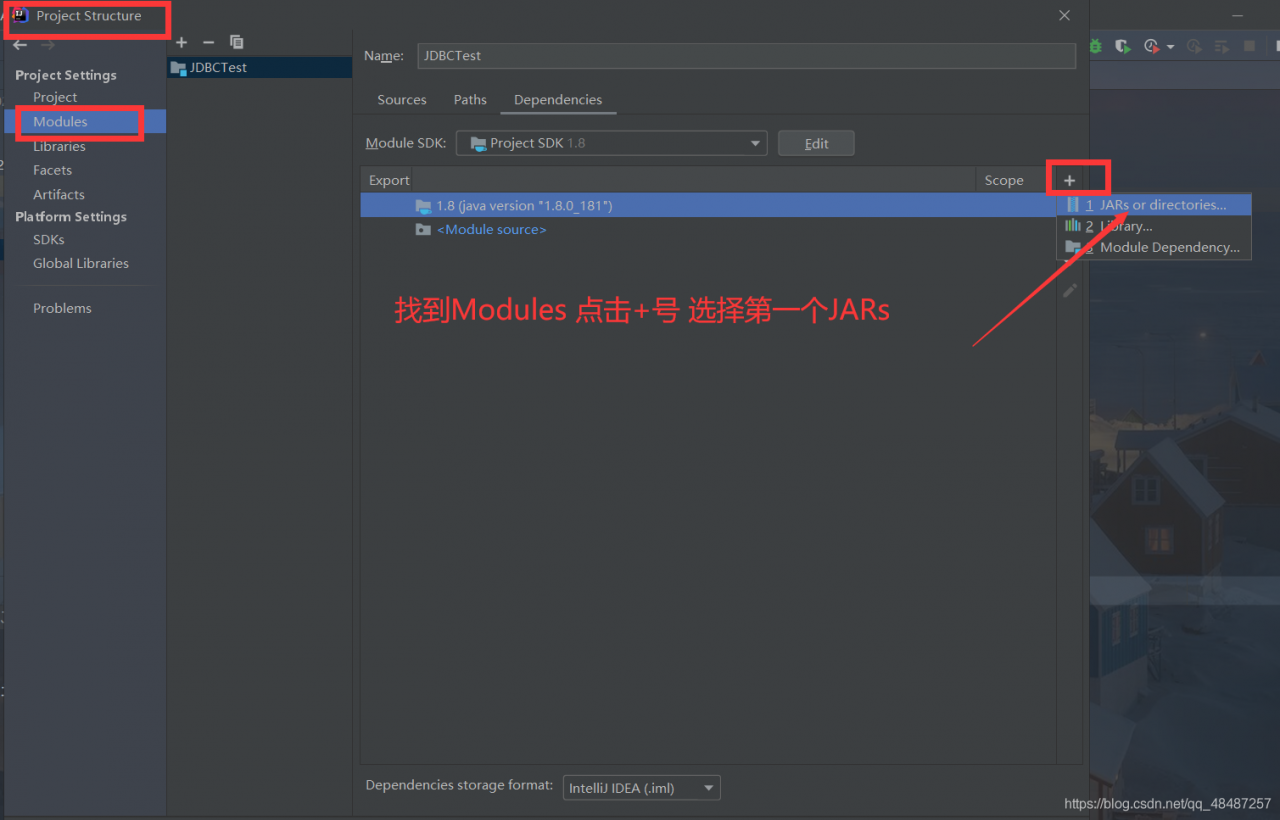Image resolution: width=1280 pixels, height=820 pixels.
Task: Open profiler dropdown arrow in IDE toolbar
Action: coord(1170,47)
